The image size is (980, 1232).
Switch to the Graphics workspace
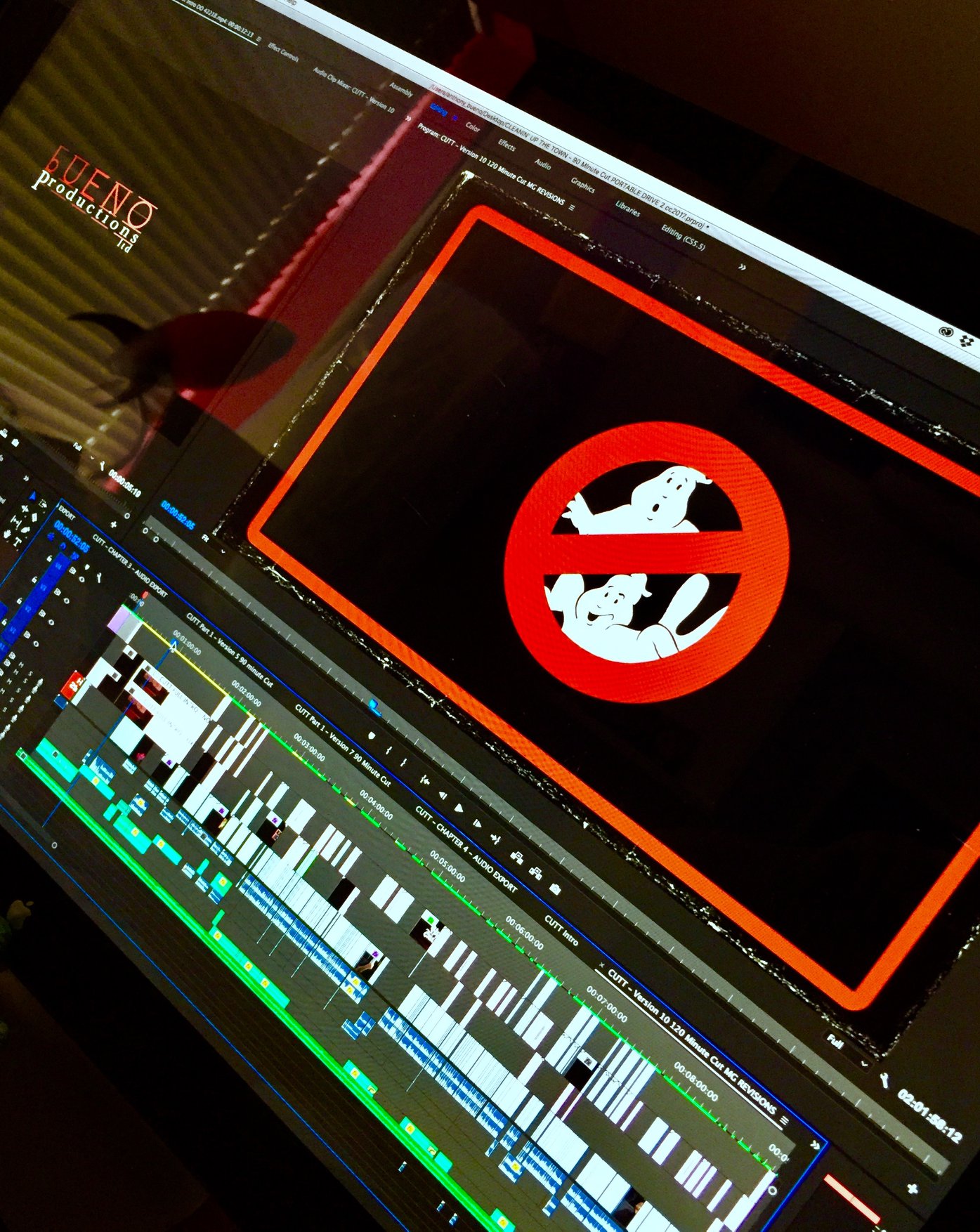pyautogui.click(x=582, y=185)
